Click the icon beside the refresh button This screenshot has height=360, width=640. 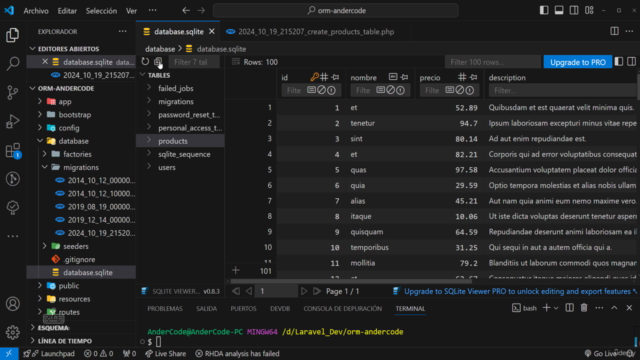[x=158, y=62]
